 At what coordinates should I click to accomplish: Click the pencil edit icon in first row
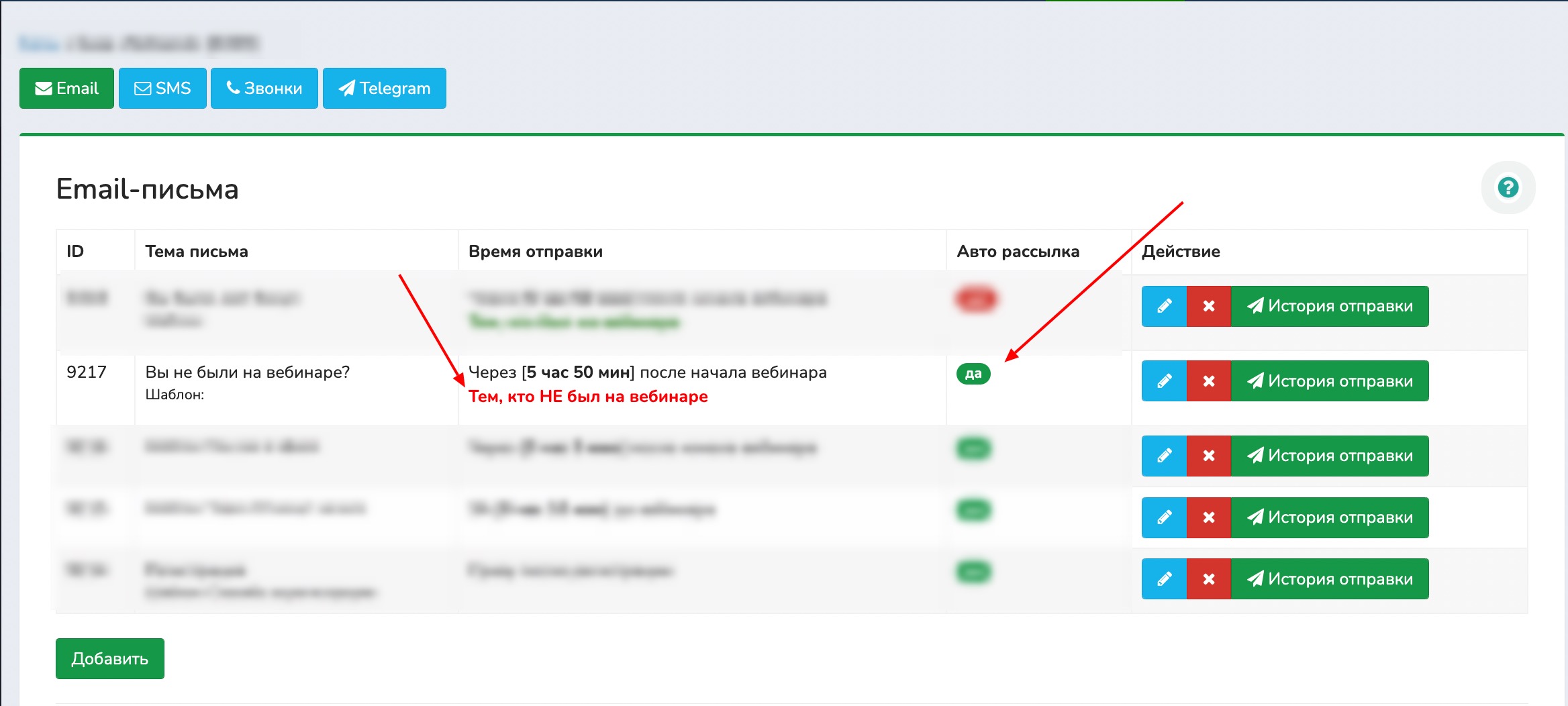point(1164,306)
